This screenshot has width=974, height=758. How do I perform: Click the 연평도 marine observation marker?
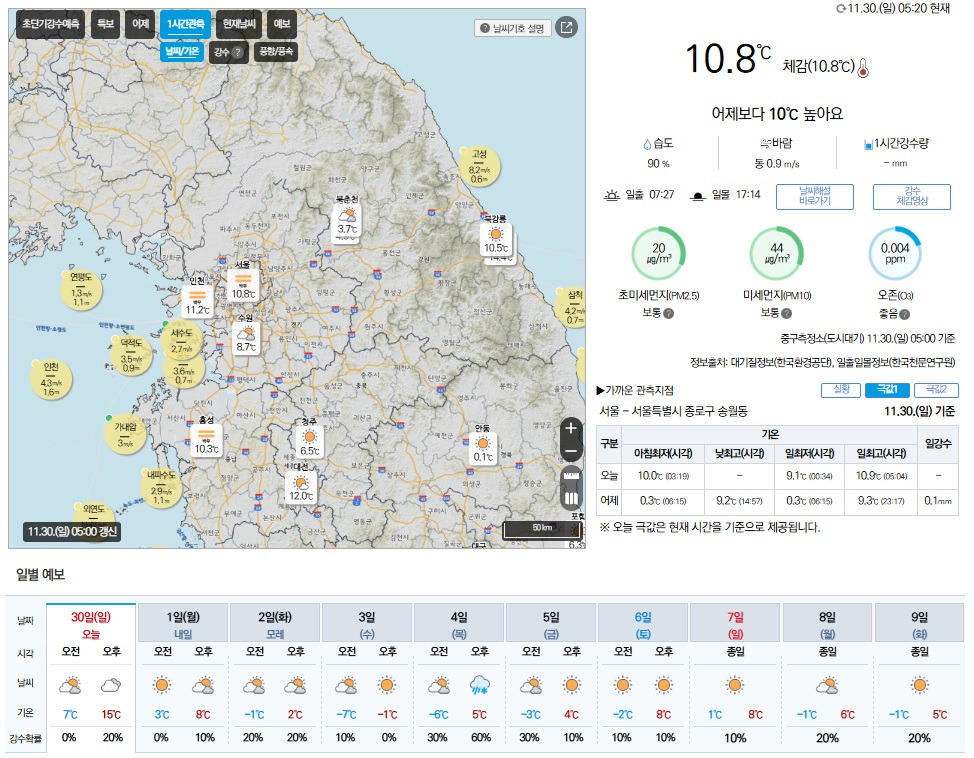pos(81,289)
